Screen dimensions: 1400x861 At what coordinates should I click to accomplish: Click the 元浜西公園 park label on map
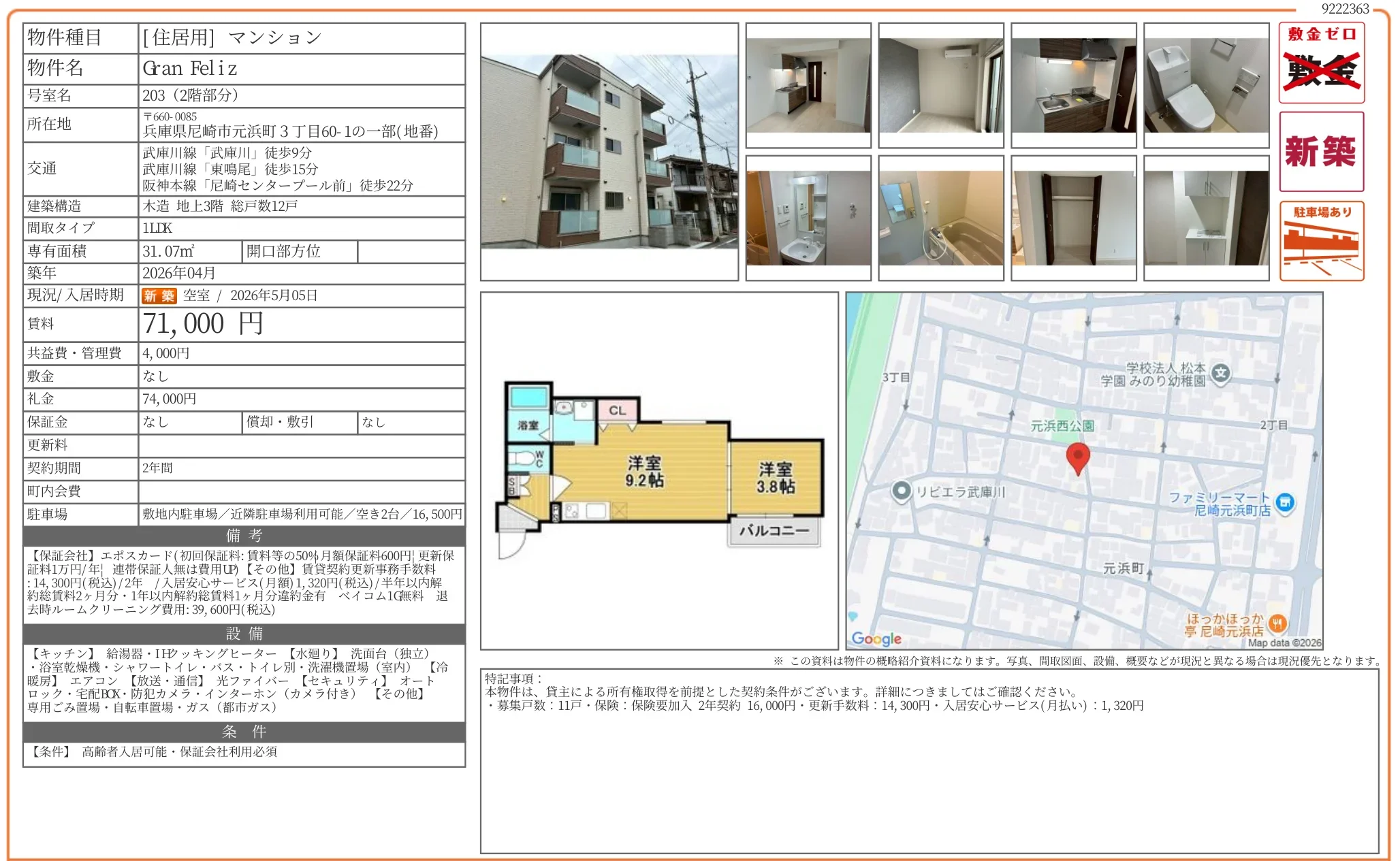pos(1061,426)
